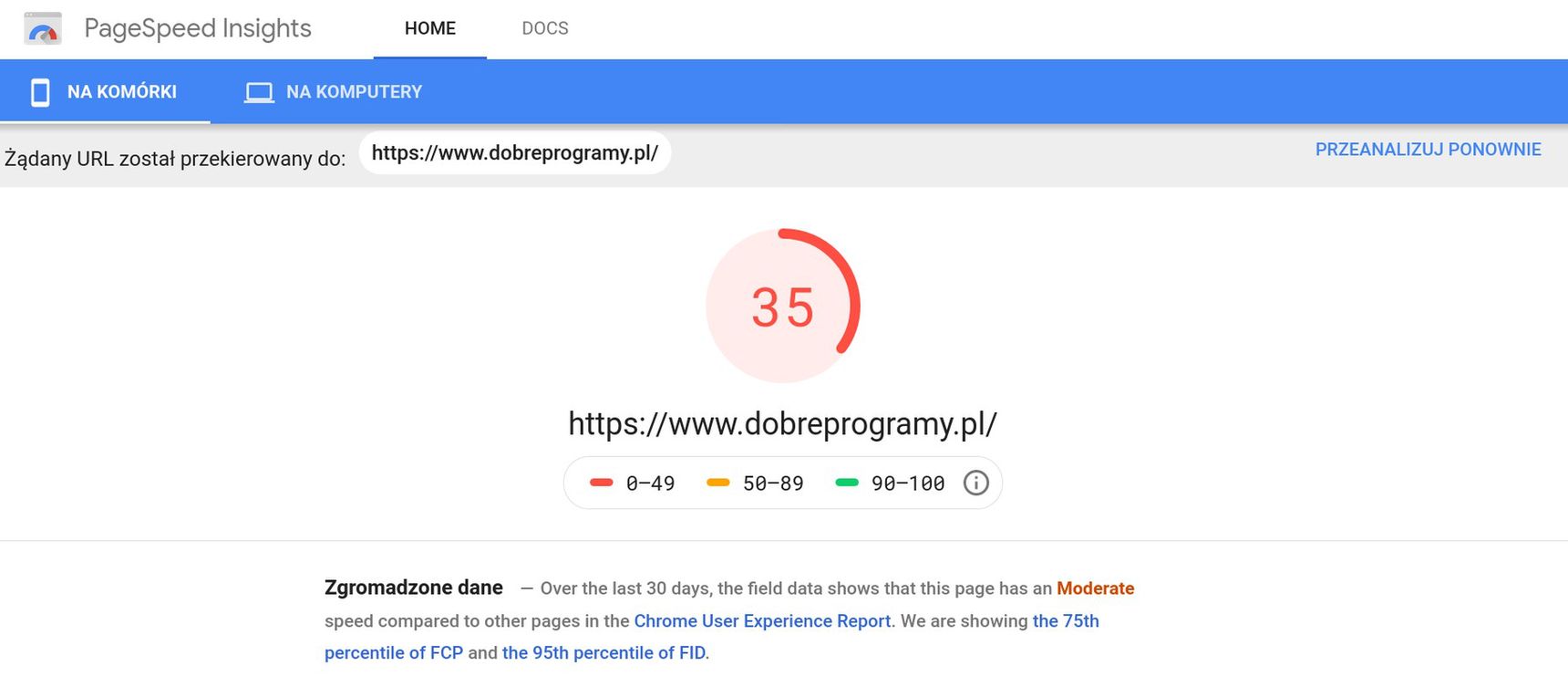Click the analyzed URL heading below the gauge
Screen dimensions: 1568x676
pyautogui.click(x=783, y=423)
